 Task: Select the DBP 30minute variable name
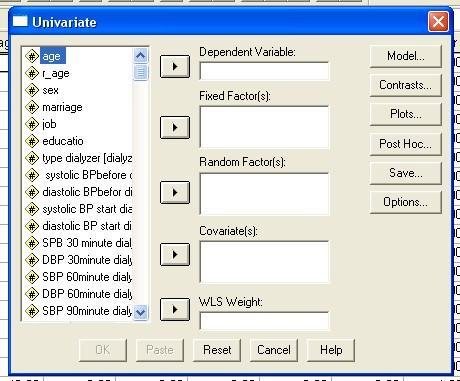point(87,260)
